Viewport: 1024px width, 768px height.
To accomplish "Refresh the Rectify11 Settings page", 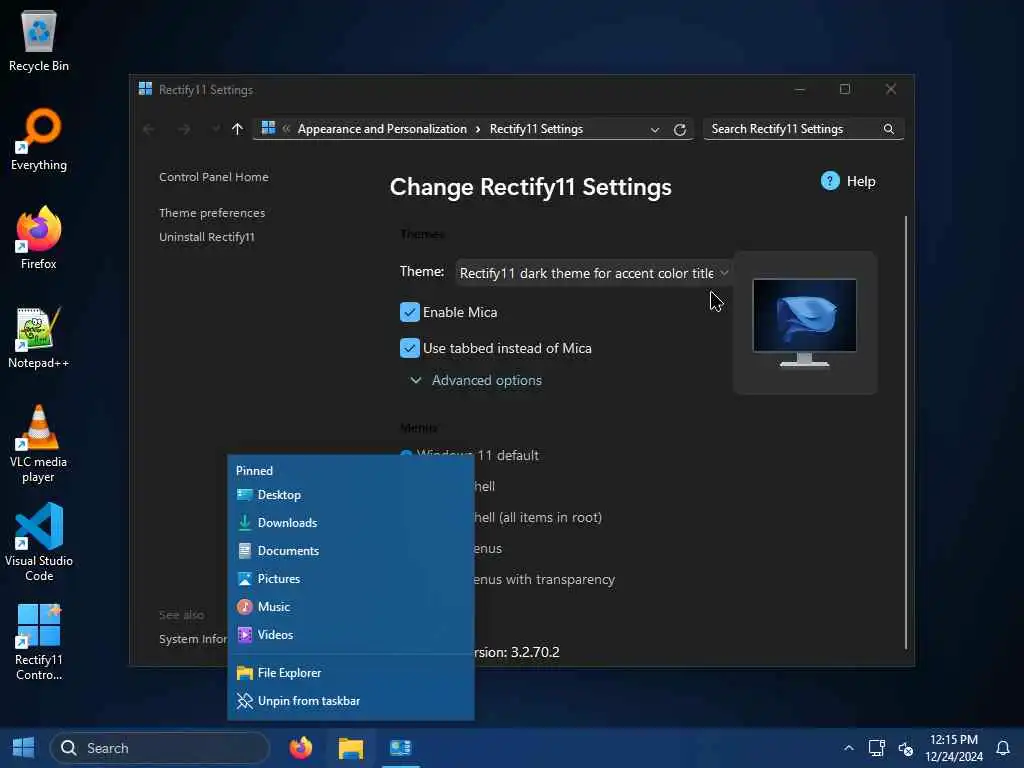I will click(x=680, y=129).
